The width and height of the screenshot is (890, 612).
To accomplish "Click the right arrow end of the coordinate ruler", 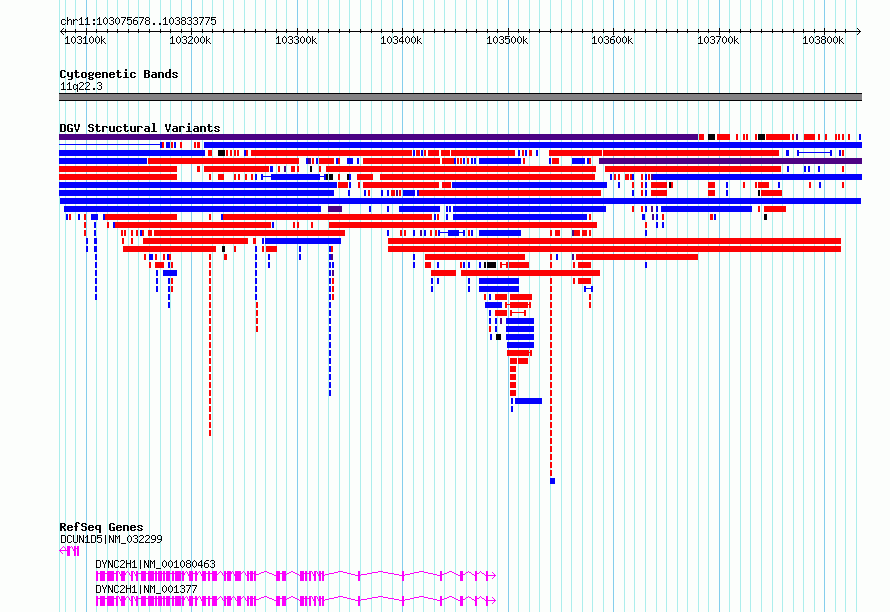I will [x=859, y=31].
